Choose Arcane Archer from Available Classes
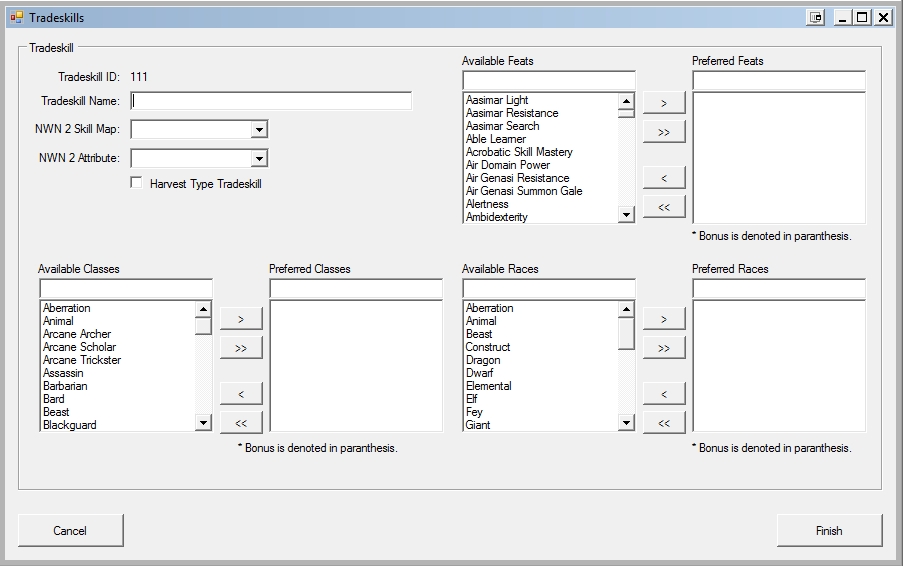903x566 pixels. [x=77, y=334]
